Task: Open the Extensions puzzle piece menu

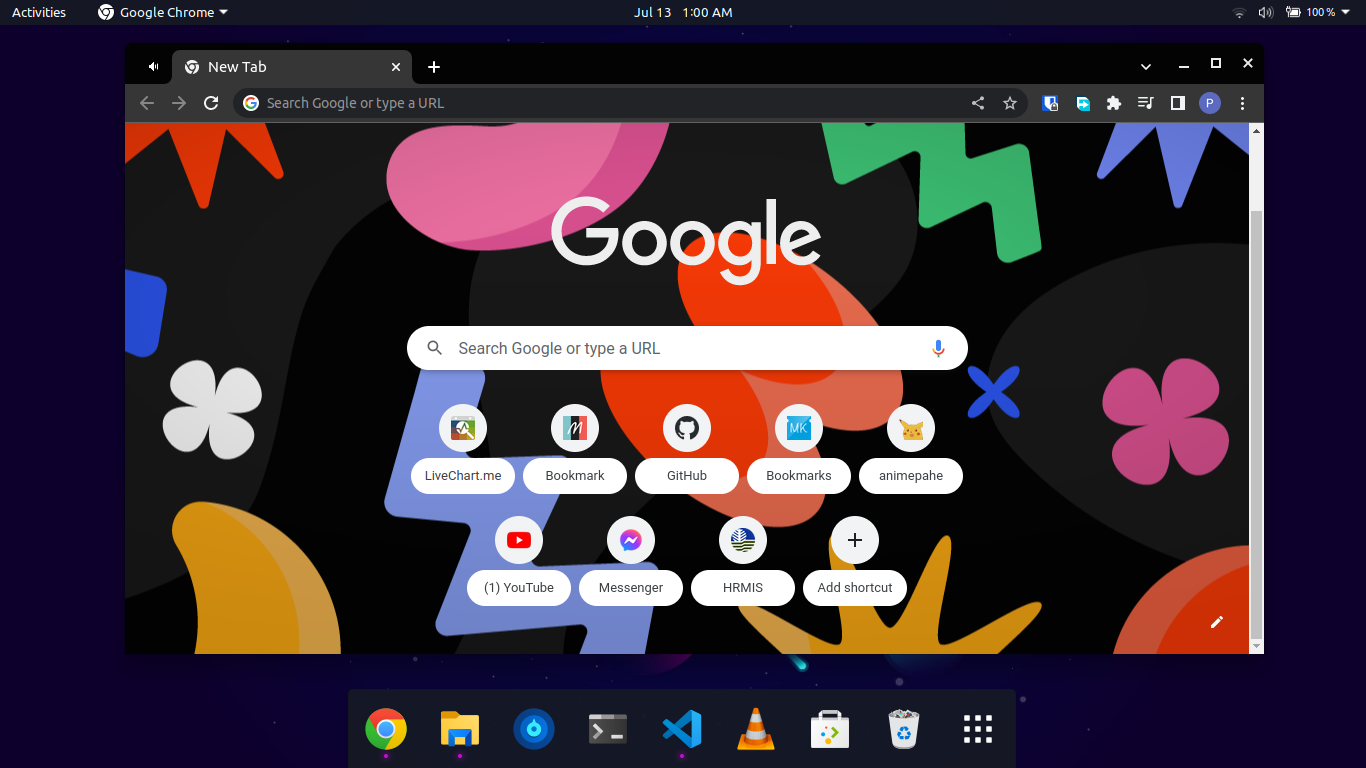Action: (x=1114, y=103)
